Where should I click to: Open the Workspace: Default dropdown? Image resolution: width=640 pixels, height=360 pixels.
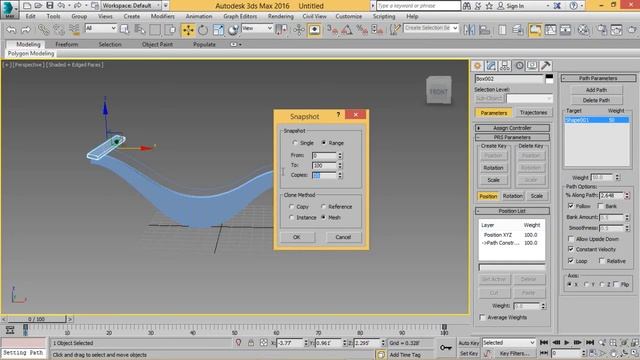point(131,5)
